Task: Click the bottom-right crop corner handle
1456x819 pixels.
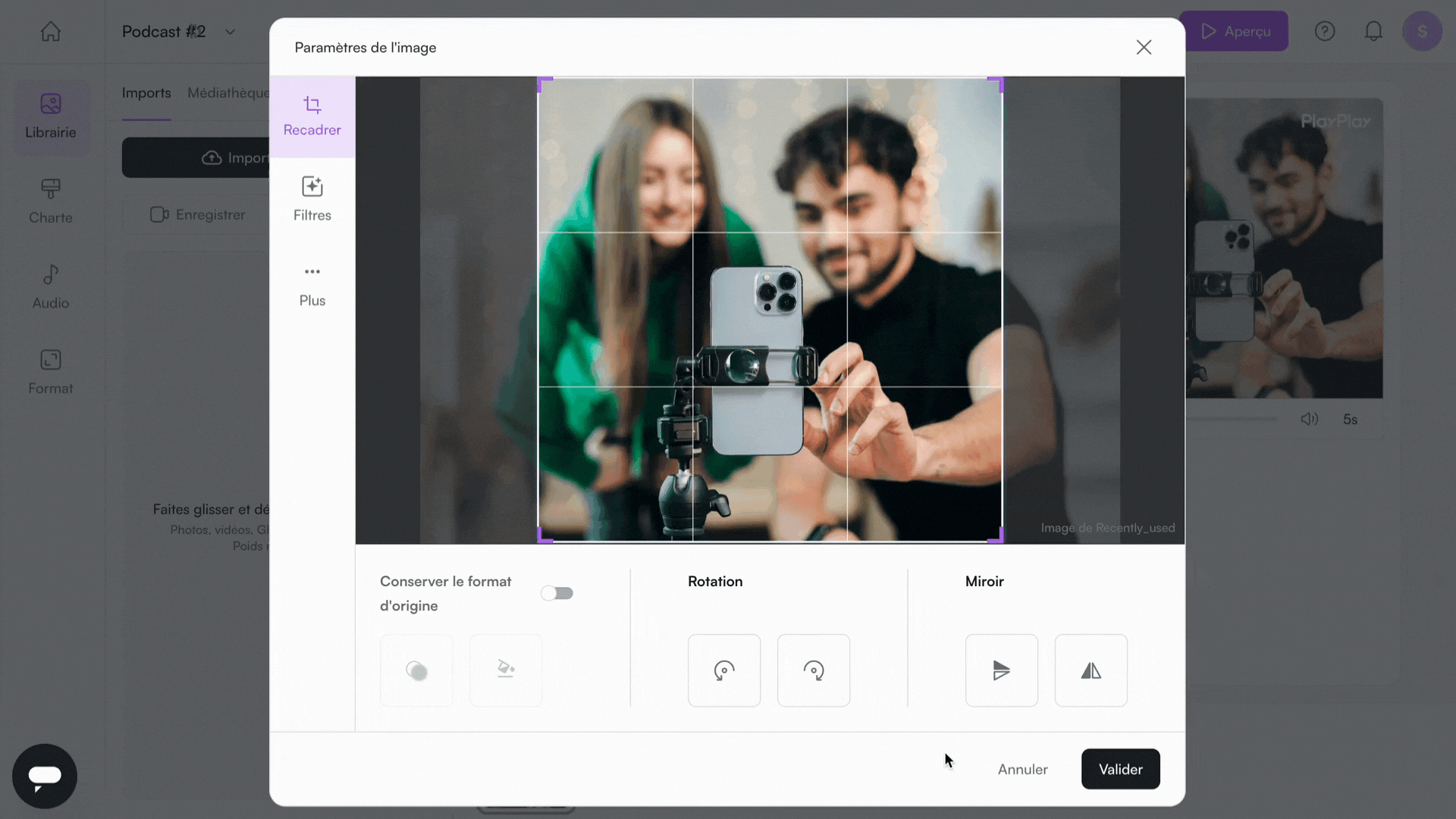Action: [x=997, y=537]
